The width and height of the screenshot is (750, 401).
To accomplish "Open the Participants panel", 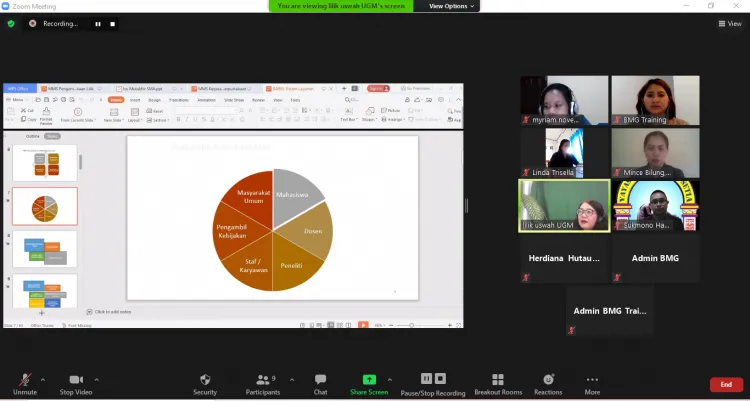I will click(x=263, y=385).
